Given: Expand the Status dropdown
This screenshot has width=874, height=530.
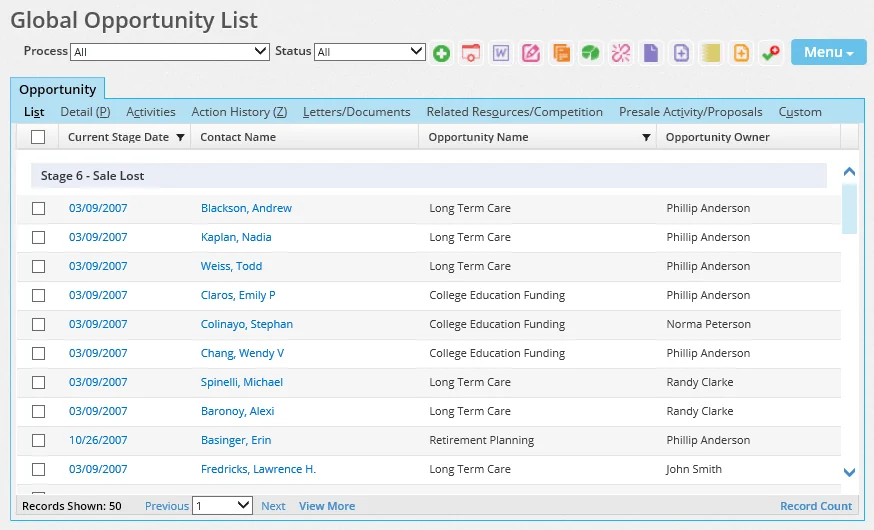Looking at the screenshot, I should pos(370,52).
